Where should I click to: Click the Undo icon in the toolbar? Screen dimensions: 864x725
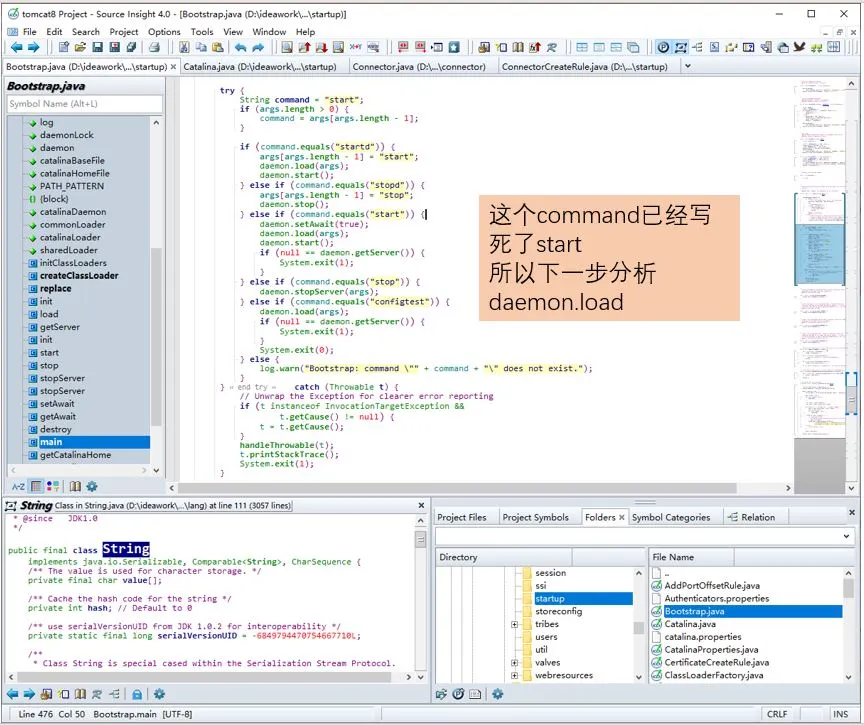point(243,47)
